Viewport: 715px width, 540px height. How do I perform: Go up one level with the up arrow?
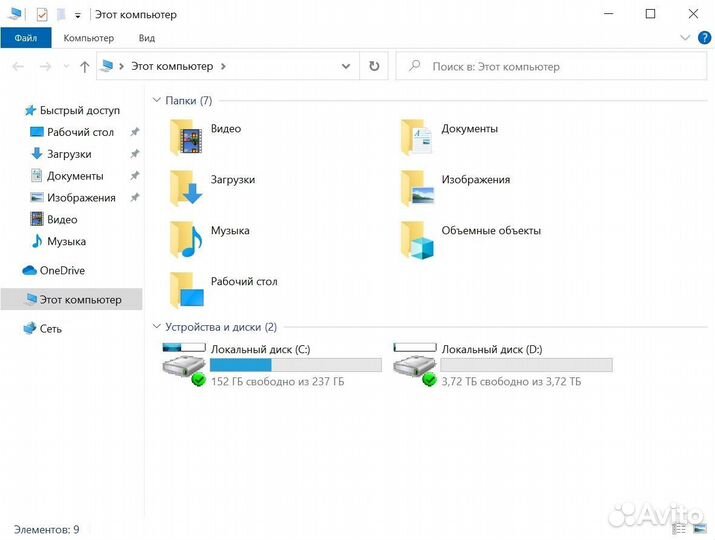(84, 67)
